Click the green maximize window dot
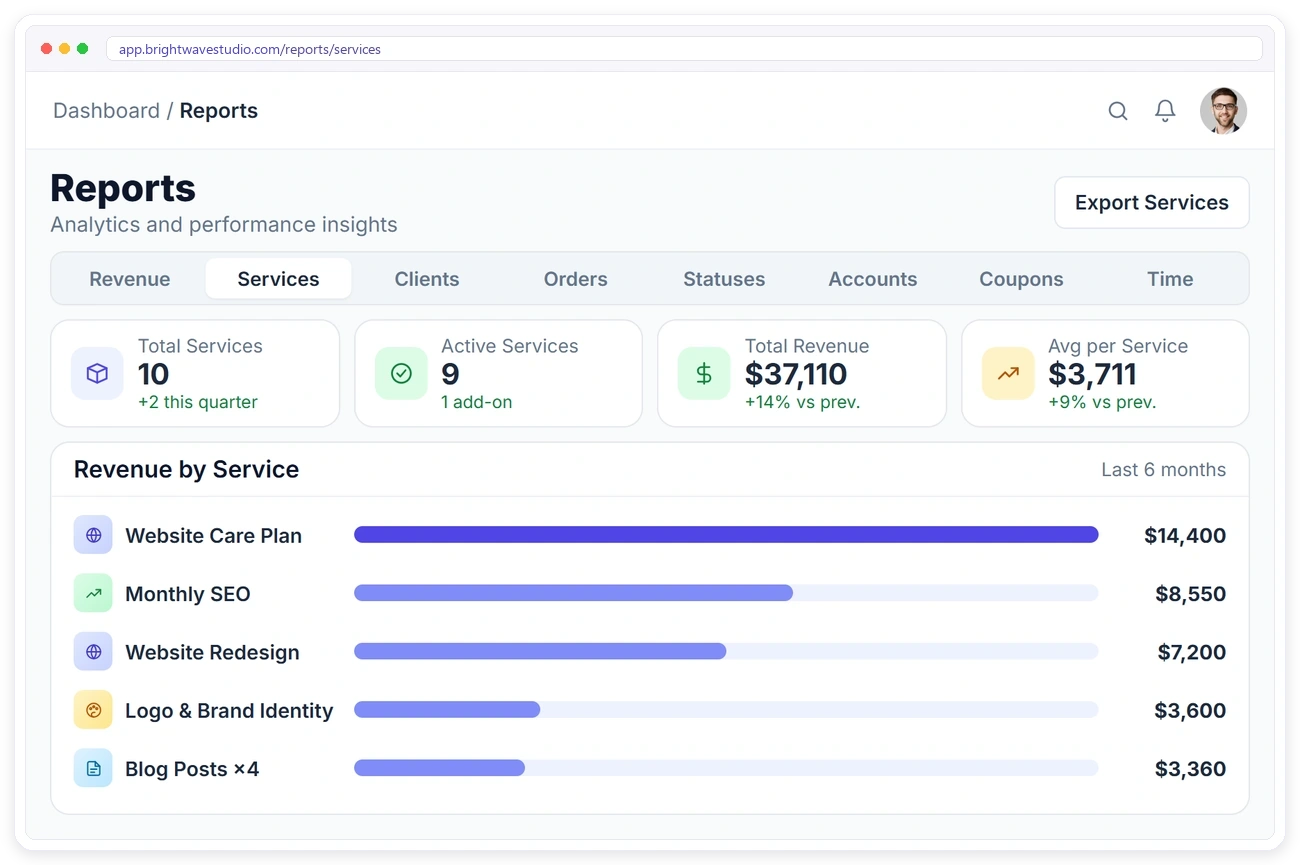The width and height of the screenshot is (1300, 865). 83,48
